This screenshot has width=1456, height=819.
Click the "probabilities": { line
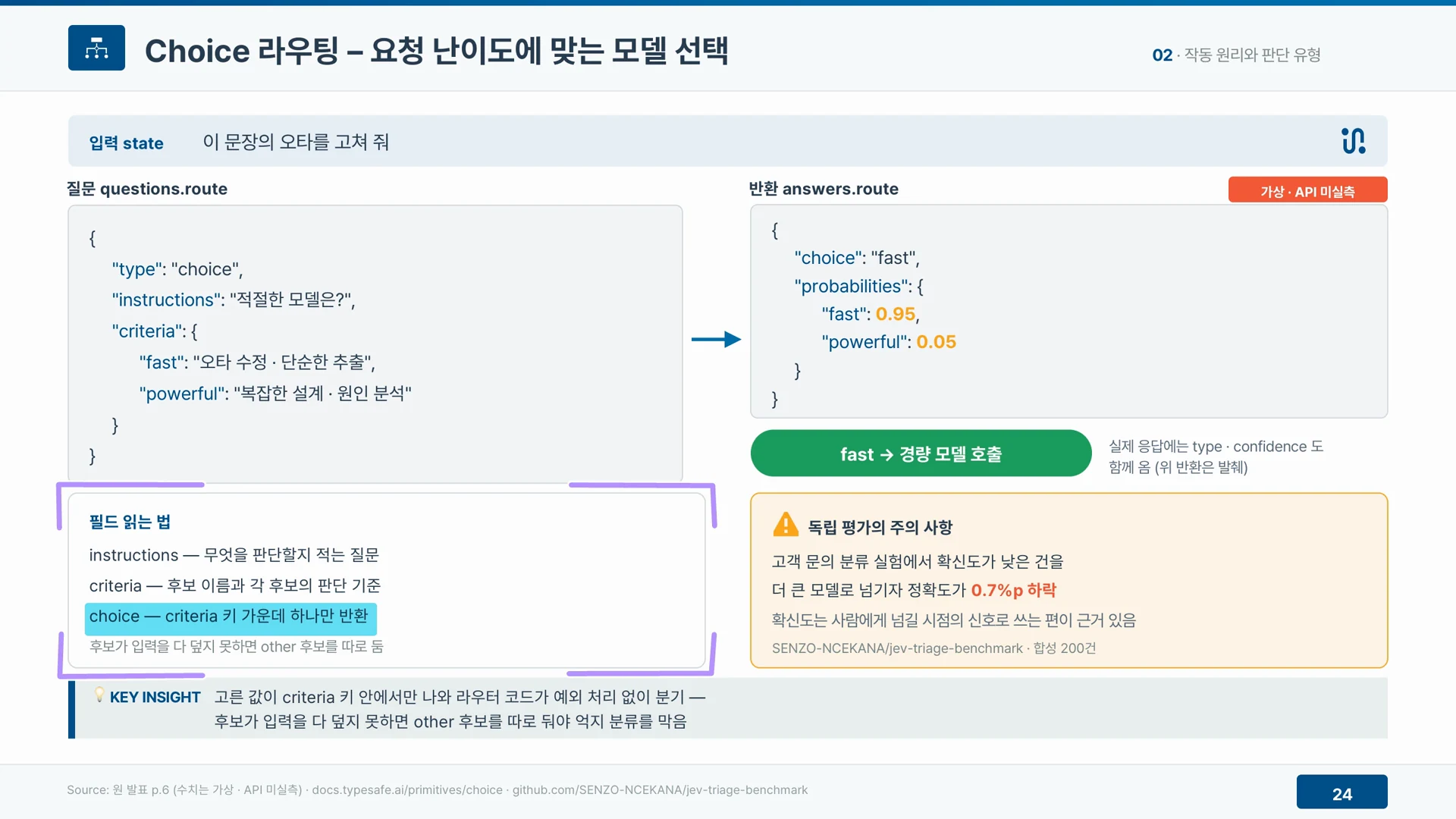(858, 286)
